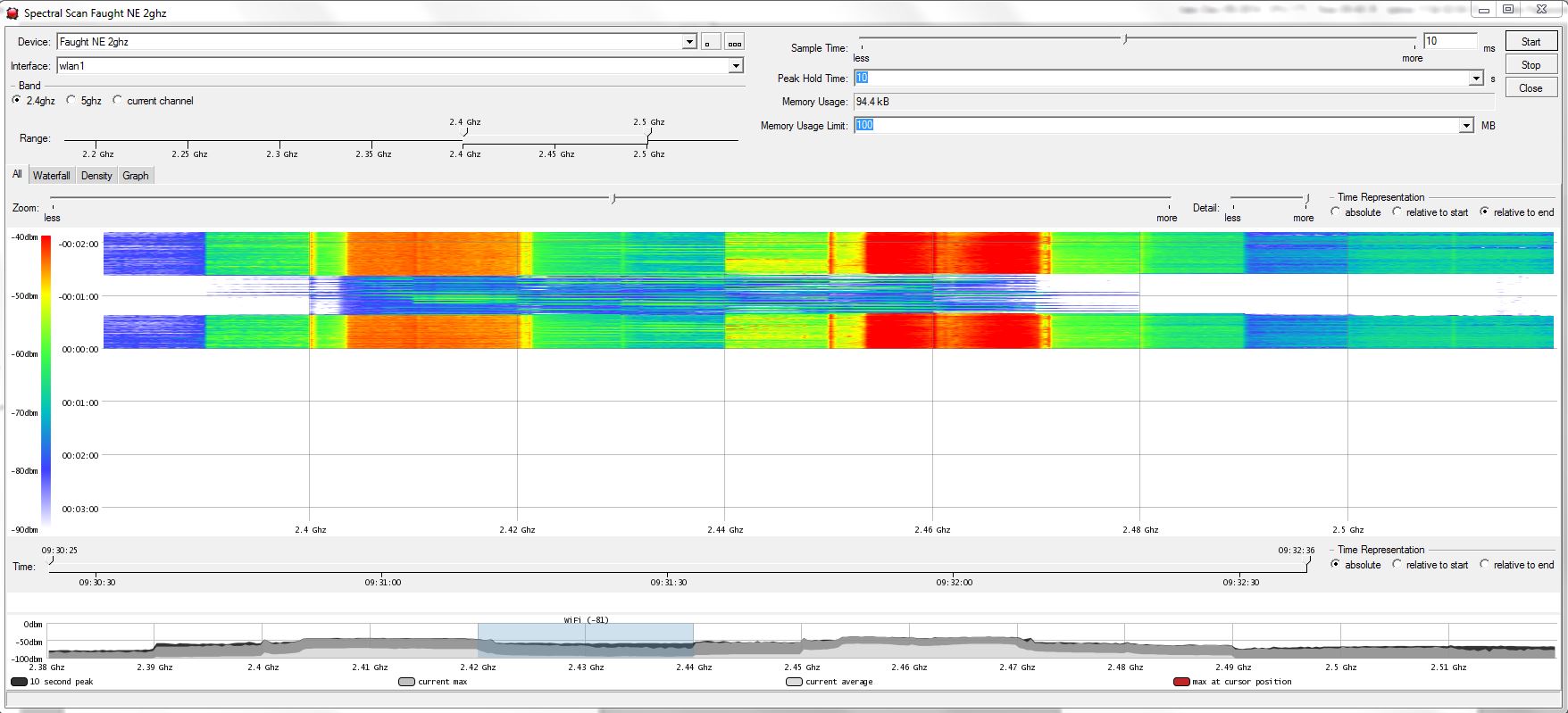The image size is (1568, 713).
Task: Open the Memory Usage Limit dropdown
Action: pyautogui.click(x=1466, y=126)
